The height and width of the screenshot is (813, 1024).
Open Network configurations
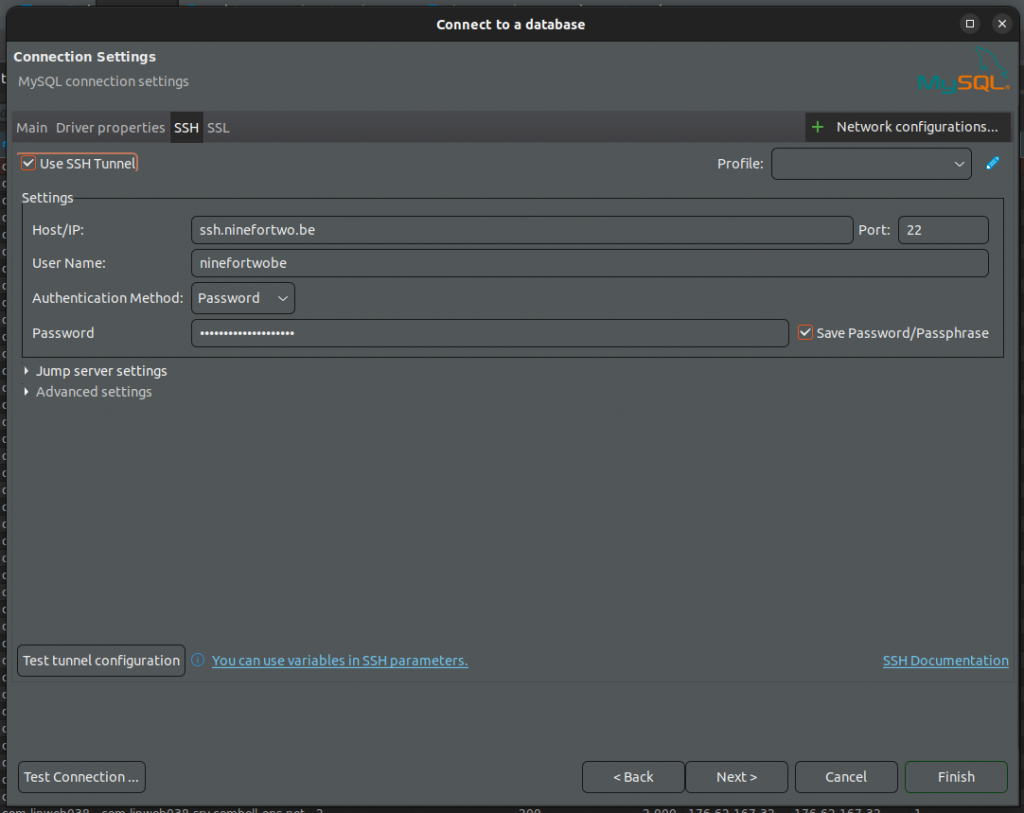[908, 127]
